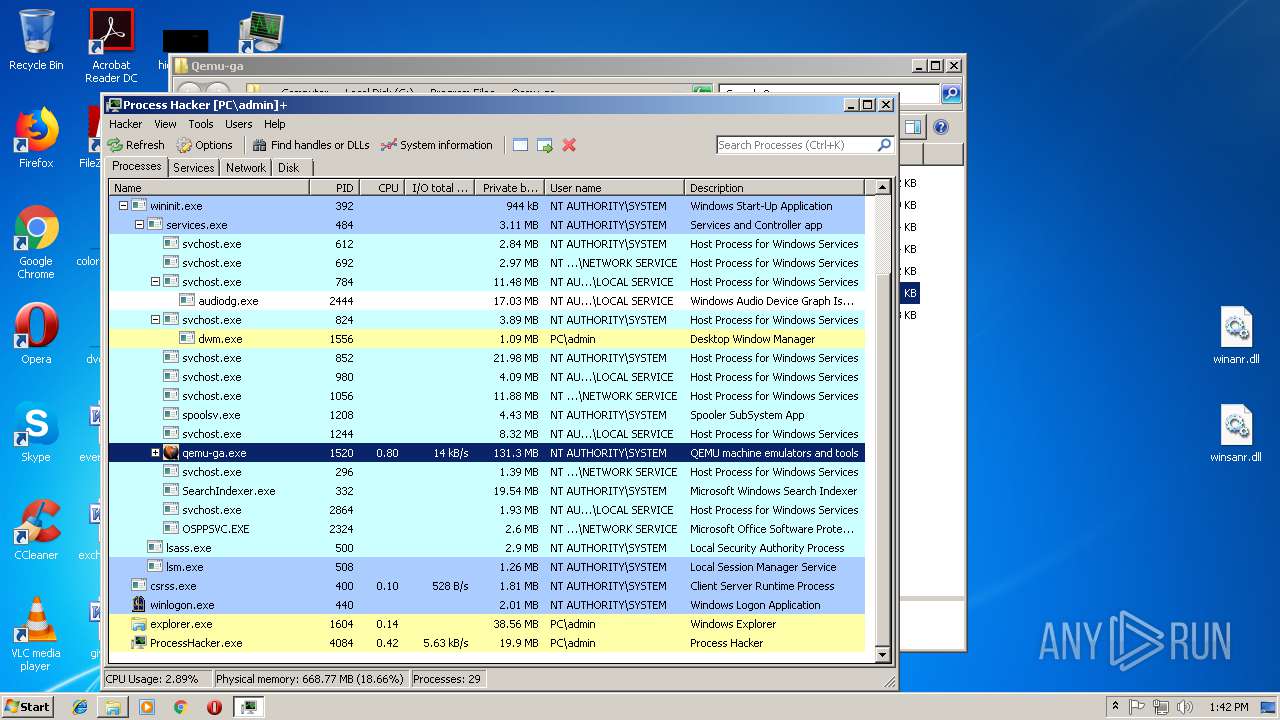Select the Processes tab
The image size is (1280, 720).
pos(137,167)
